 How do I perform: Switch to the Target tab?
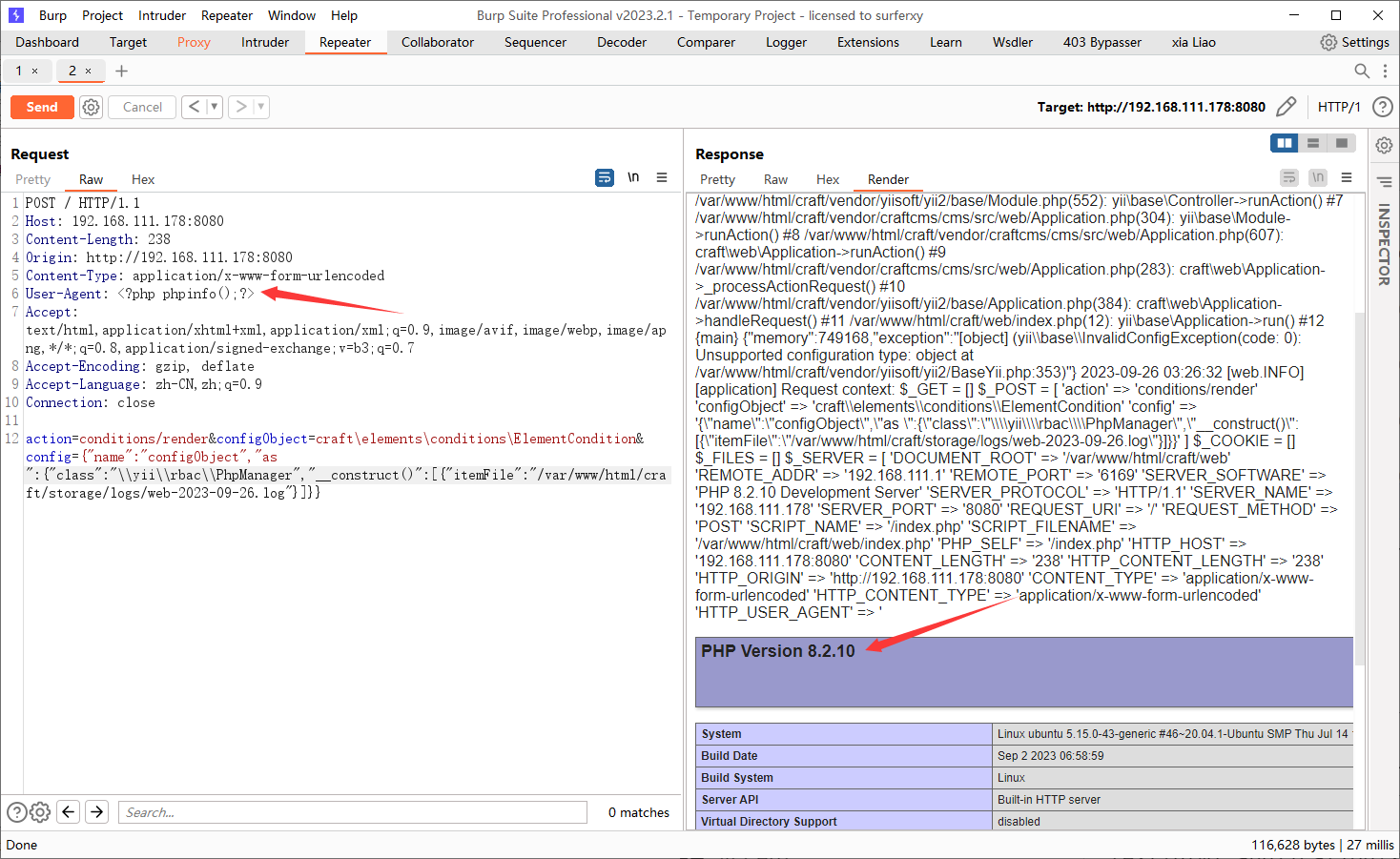(x=128, y=42)
